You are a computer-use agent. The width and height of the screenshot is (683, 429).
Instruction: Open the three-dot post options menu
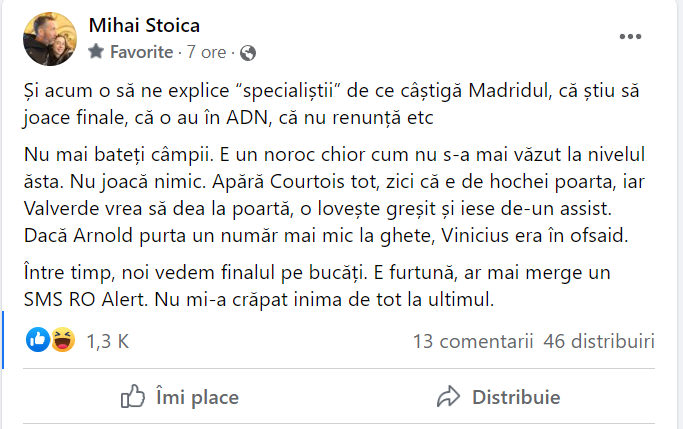[x=629, y=37]
